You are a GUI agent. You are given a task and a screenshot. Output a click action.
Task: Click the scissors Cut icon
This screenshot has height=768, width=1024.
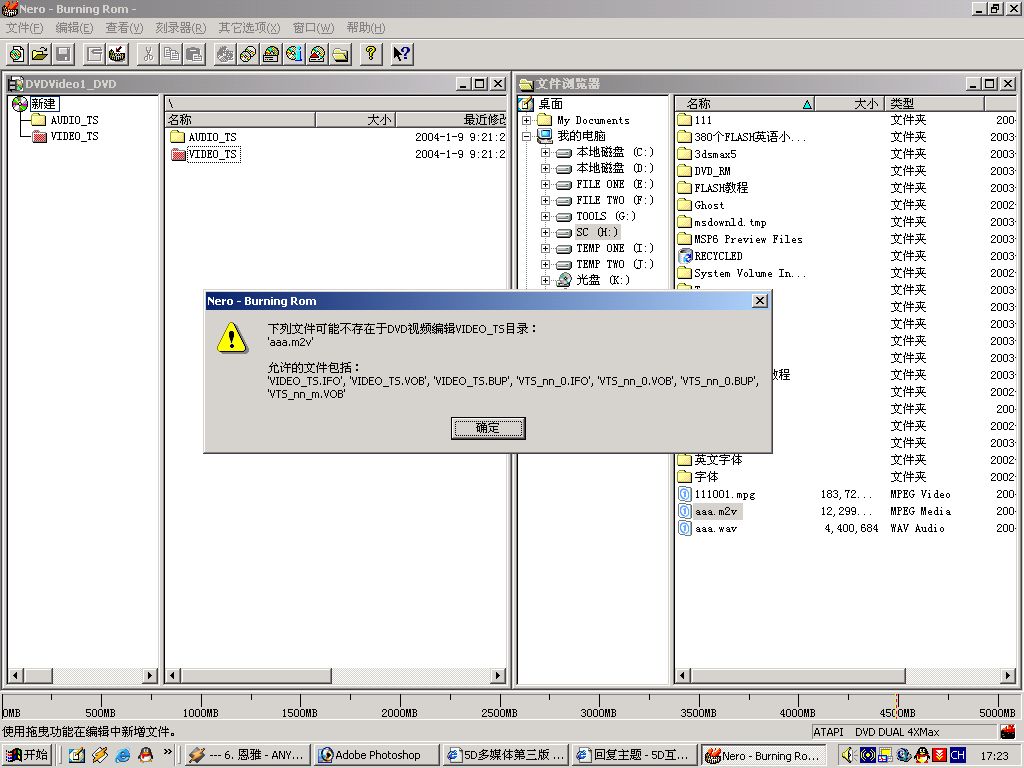(149, 54)
